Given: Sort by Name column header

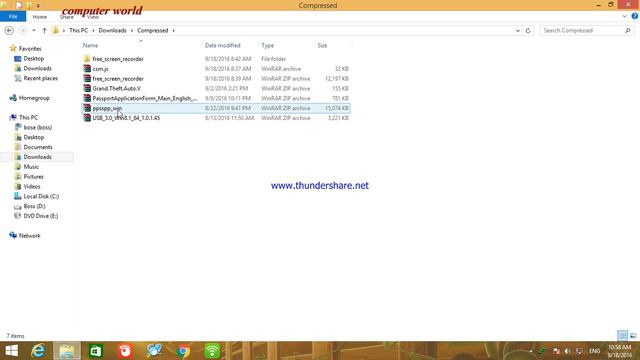Looking at the screenshot, I should (90, 45).
